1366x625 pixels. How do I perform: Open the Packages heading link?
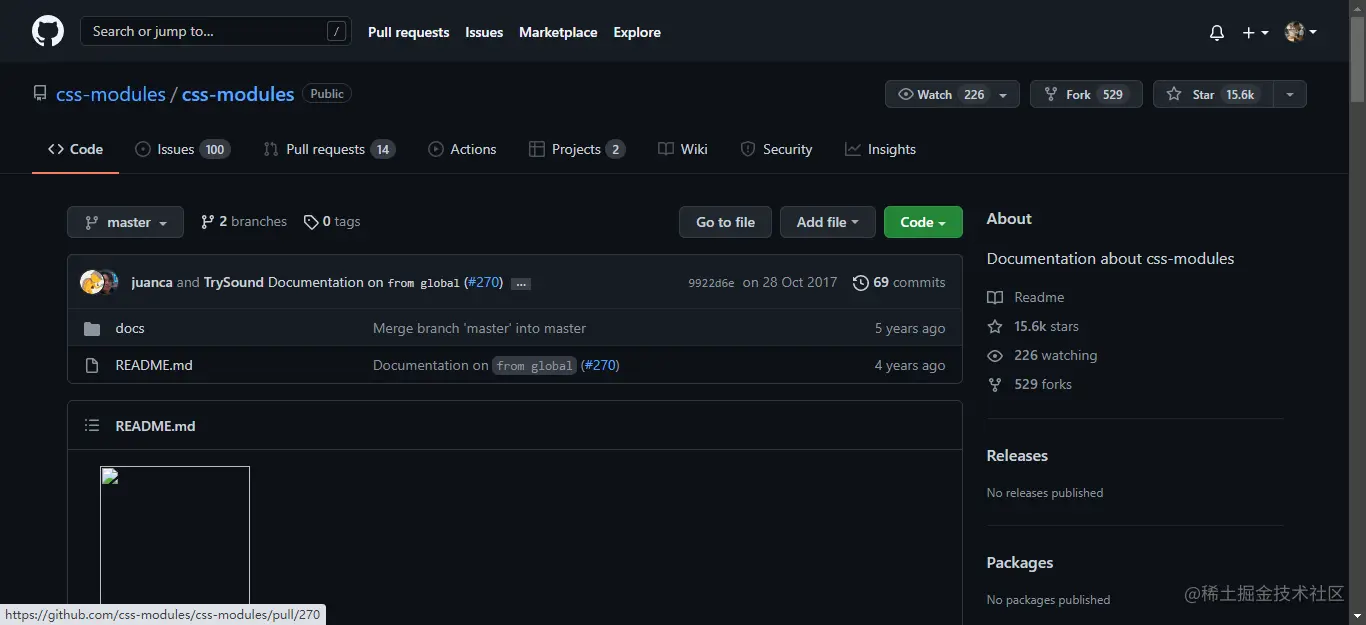1020,562
